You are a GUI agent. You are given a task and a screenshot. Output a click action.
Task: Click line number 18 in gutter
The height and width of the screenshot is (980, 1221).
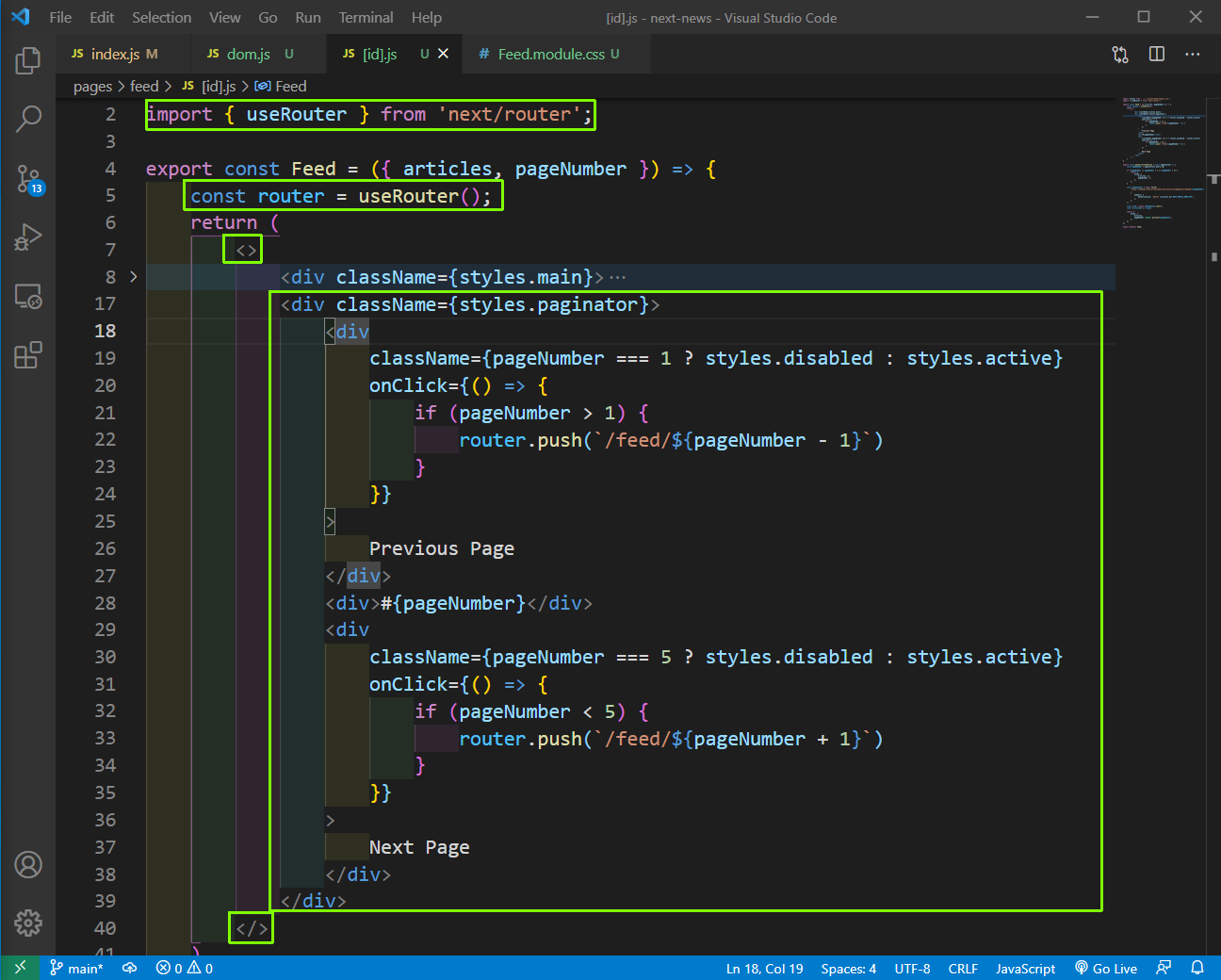105,332
